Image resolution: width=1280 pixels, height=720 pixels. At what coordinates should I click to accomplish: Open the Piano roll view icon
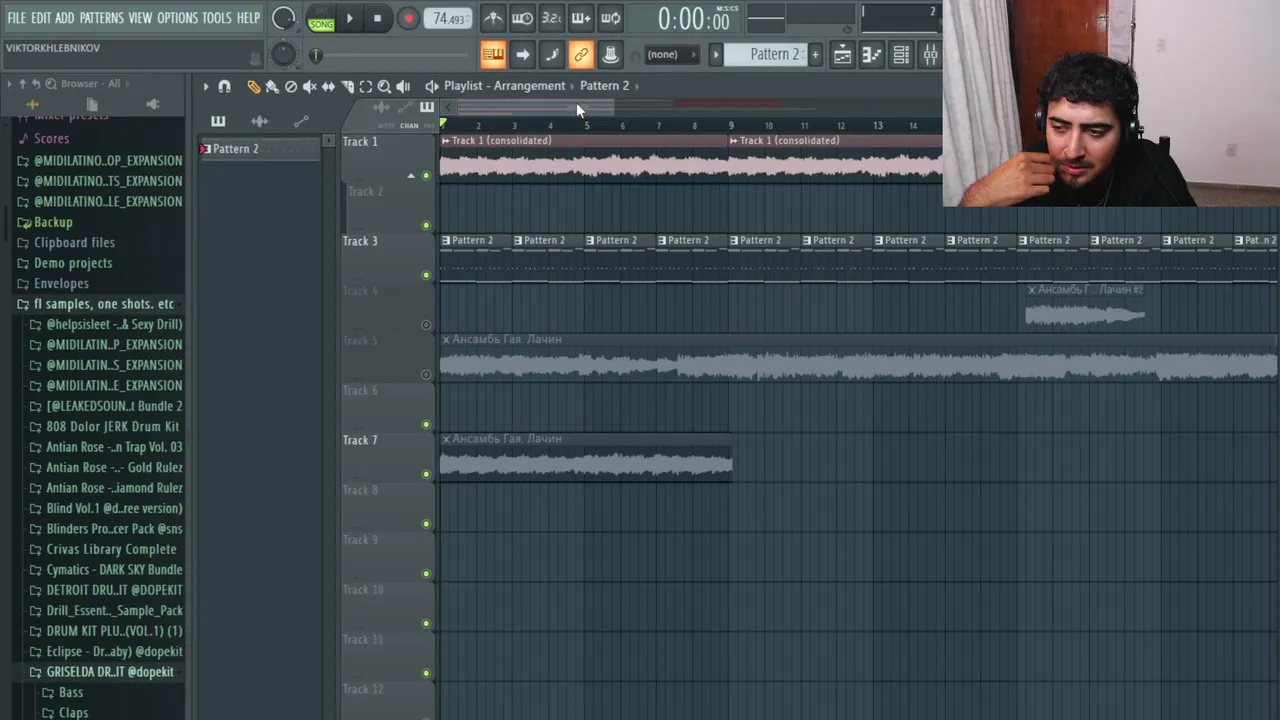tap(872, 55)
